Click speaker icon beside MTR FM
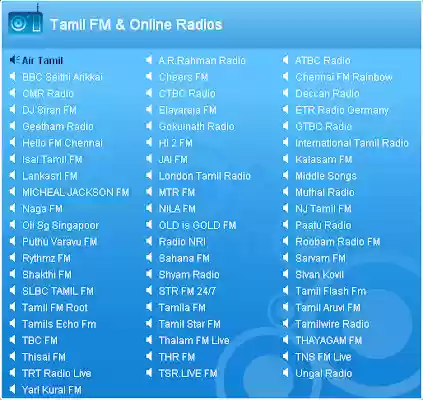The image size is (423, 400). 149,192
